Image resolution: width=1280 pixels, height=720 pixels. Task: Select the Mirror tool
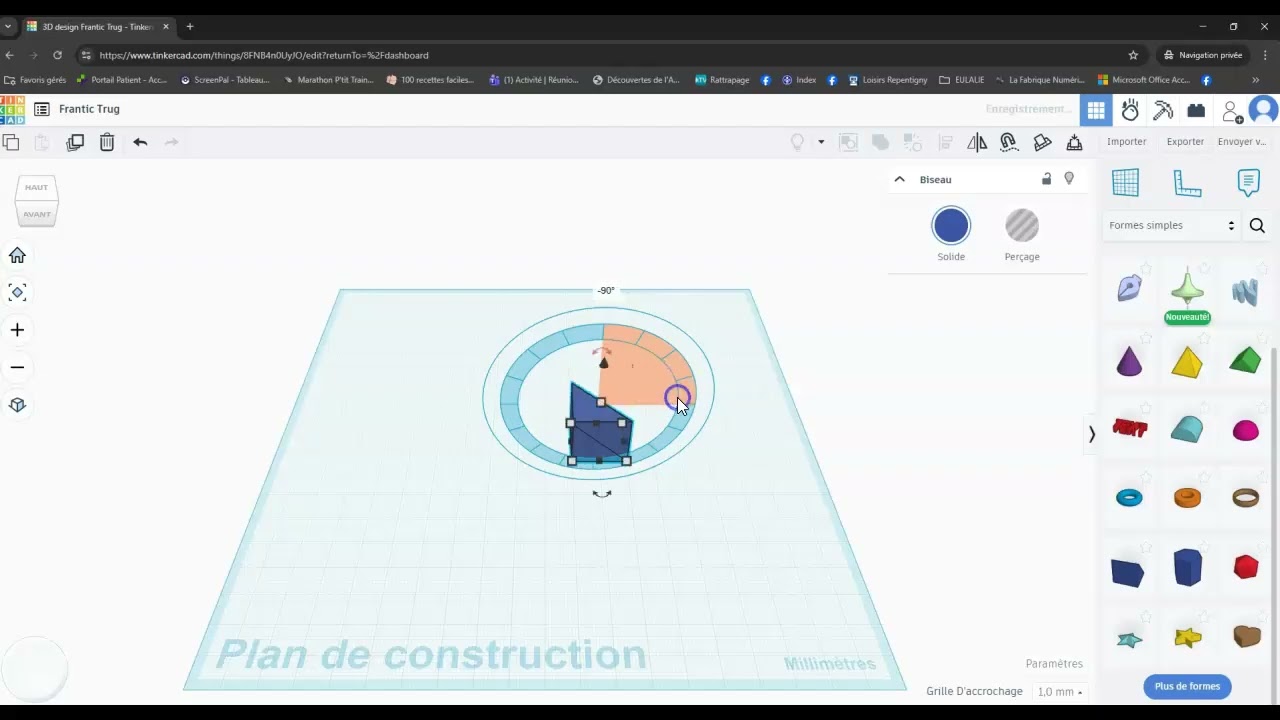tap(977, 142)
